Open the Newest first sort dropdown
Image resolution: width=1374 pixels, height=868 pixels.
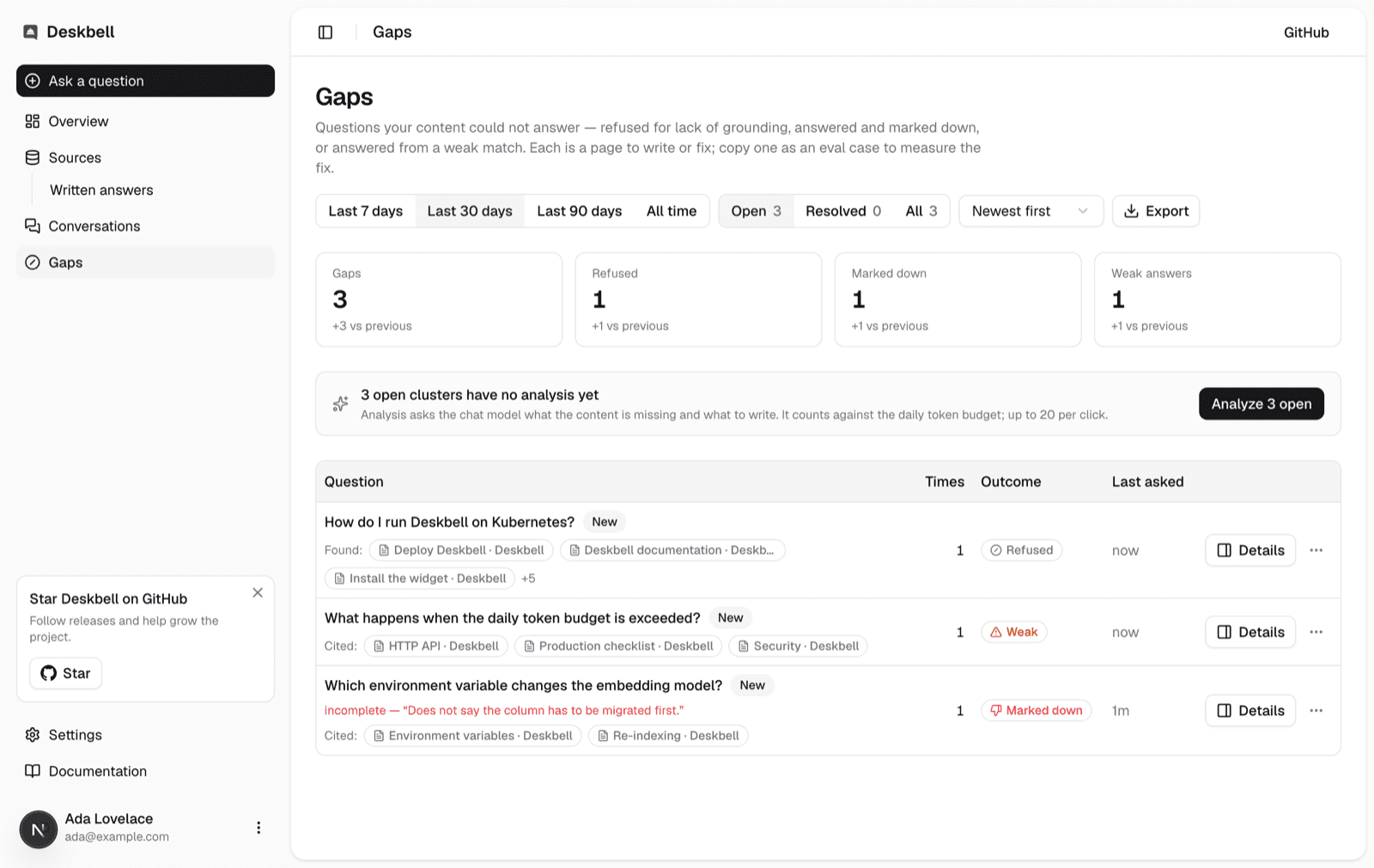click(1030, 211)
